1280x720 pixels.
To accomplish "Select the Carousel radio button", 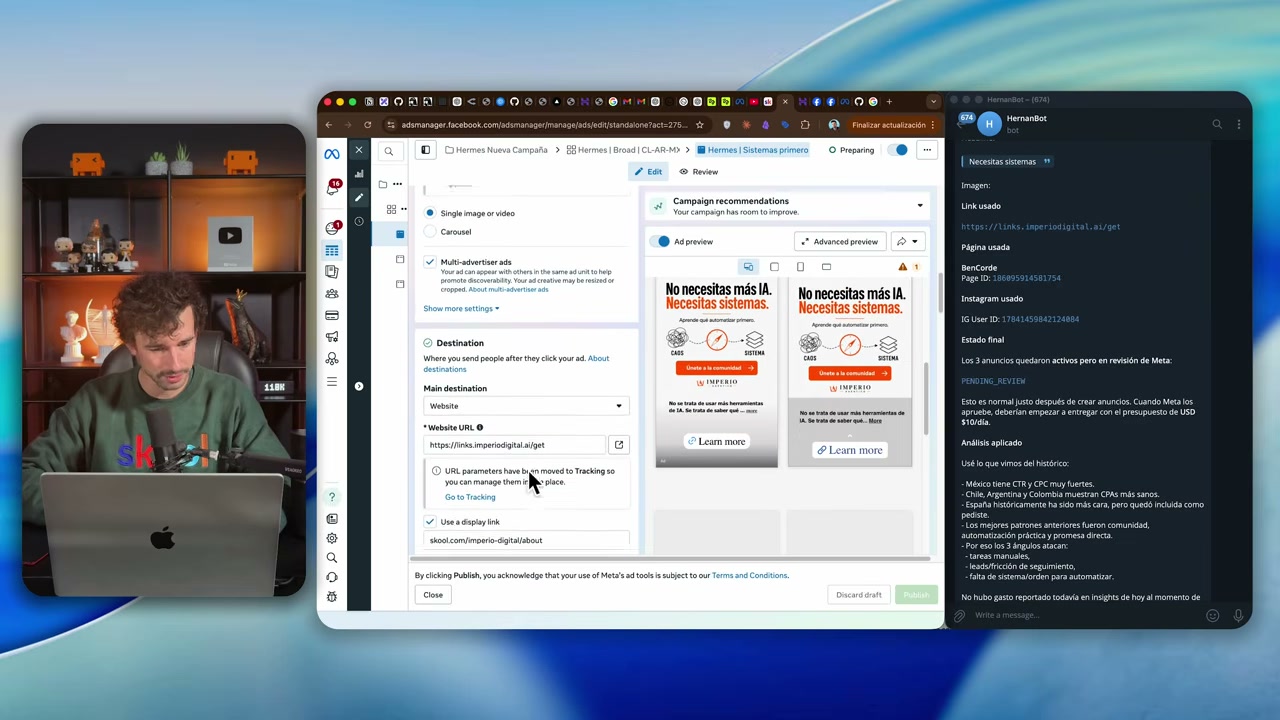I will point(430,232).
